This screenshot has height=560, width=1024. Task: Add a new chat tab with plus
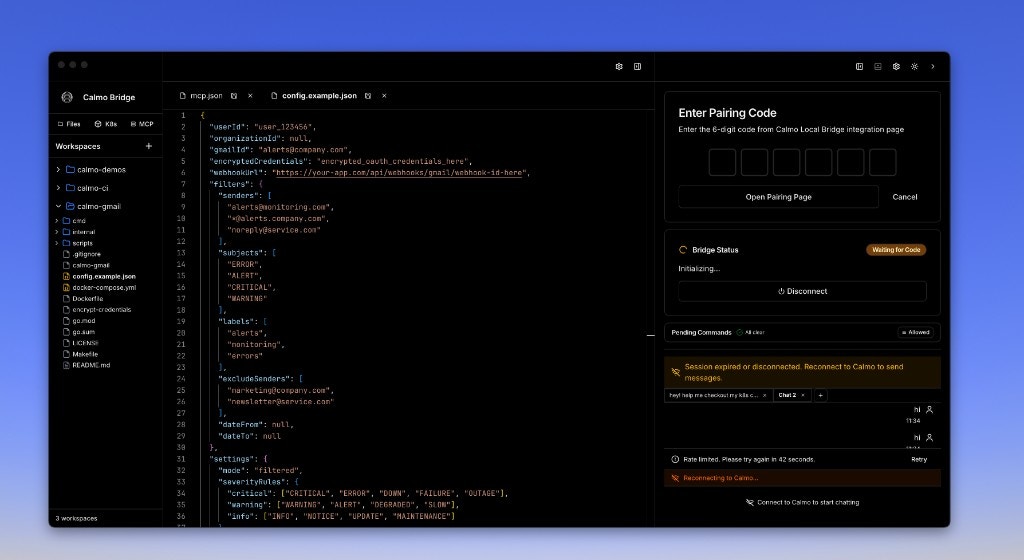pos(821,395)
